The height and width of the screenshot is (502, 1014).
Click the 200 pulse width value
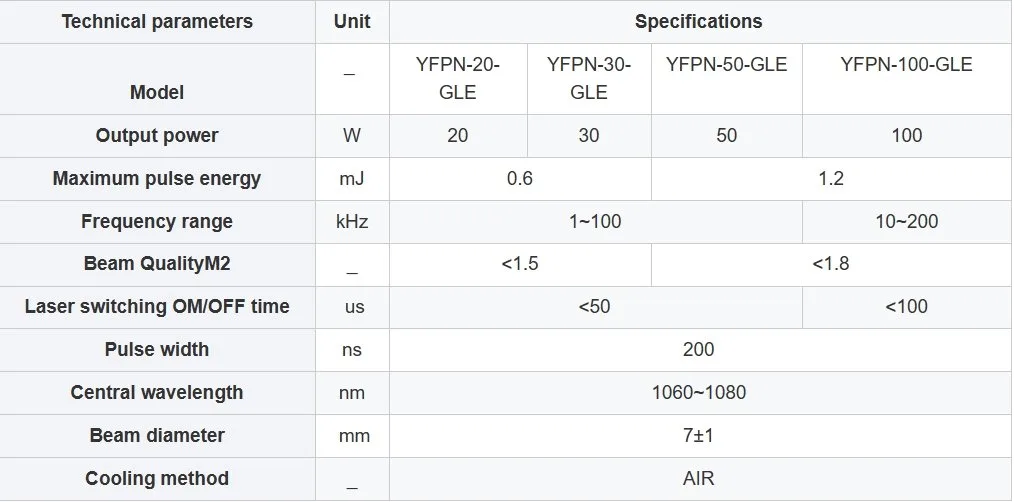[x=698, y=350]
